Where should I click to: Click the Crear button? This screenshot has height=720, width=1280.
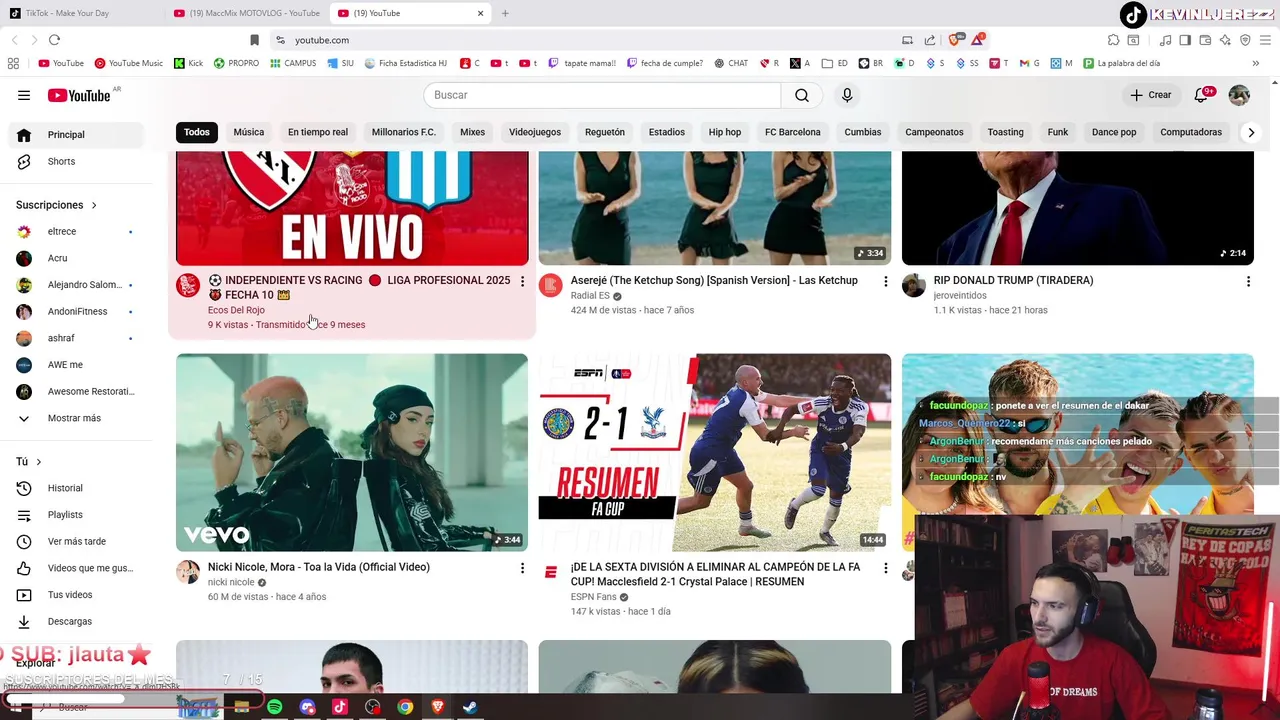click(1151, 95)
